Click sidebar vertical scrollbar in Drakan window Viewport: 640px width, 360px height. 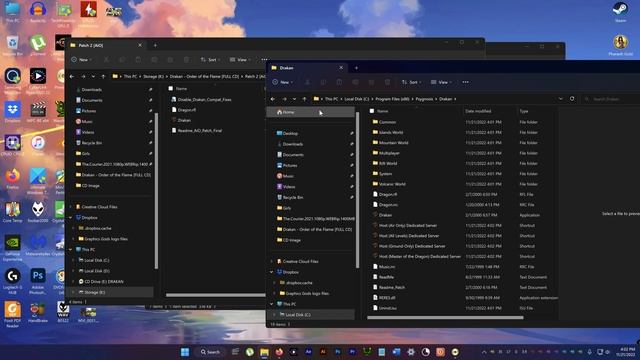pyautogui.click(x=358, y=190)
